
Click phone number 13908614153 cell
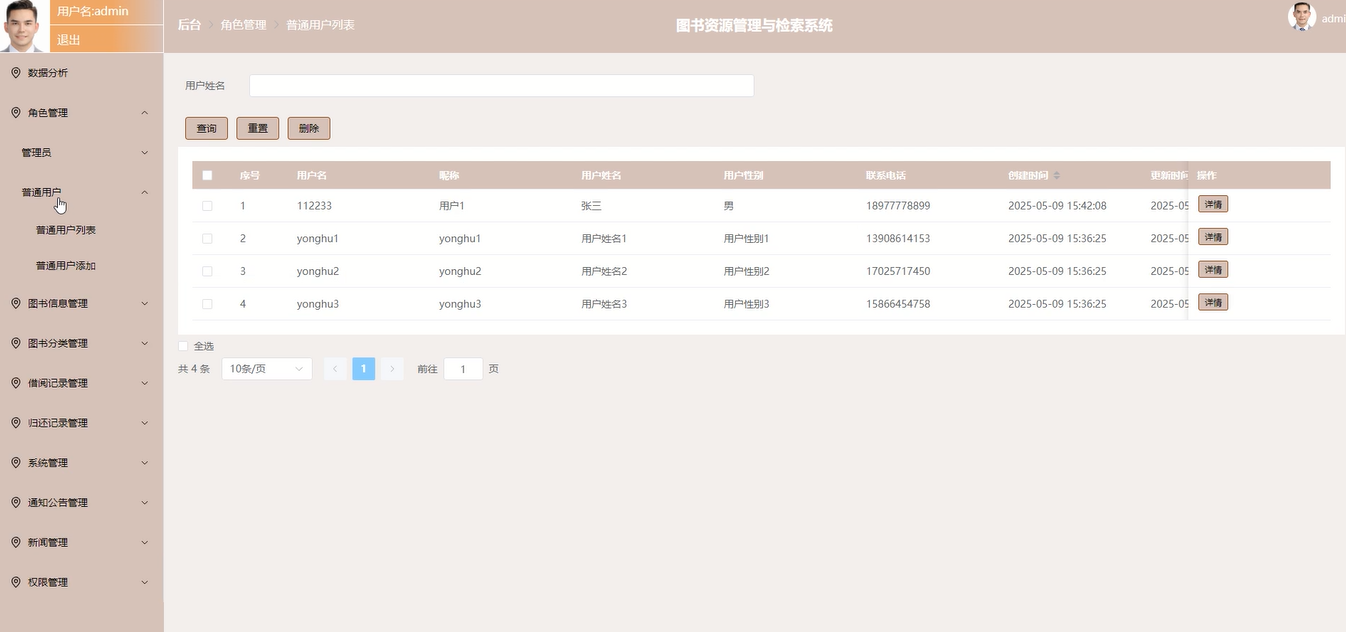[898, 239]
